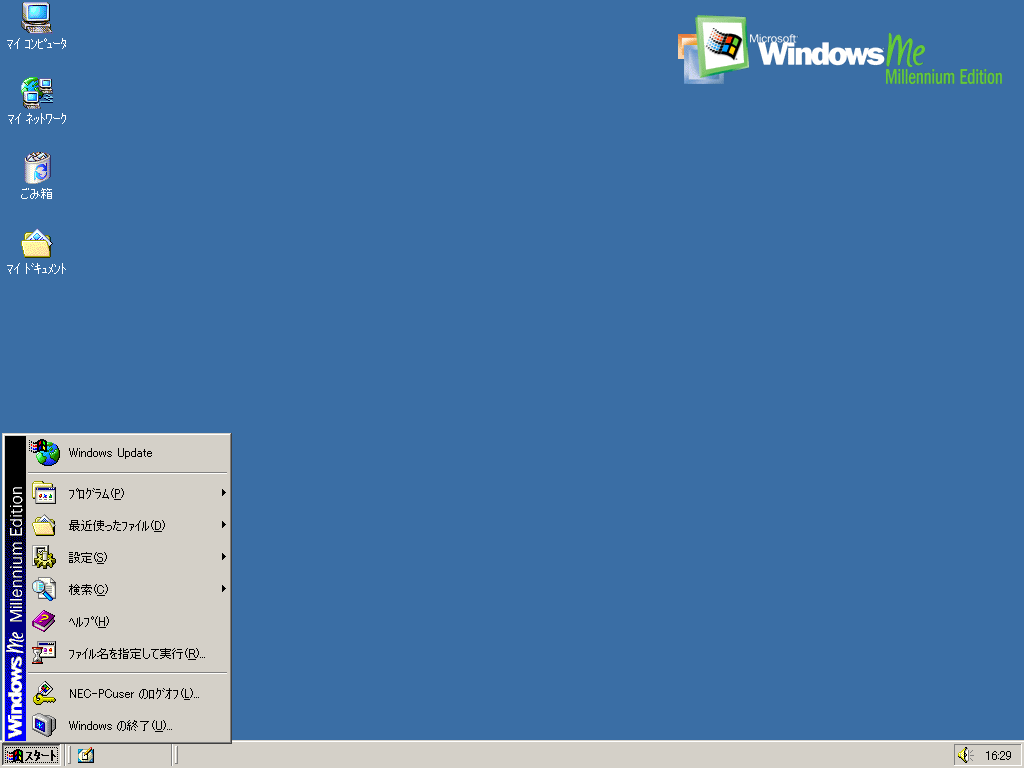Click the プログラム folder icon in Start menu
Image resolution: width=1024 pixels, height=768 pixels.
(x=44, y=493)
